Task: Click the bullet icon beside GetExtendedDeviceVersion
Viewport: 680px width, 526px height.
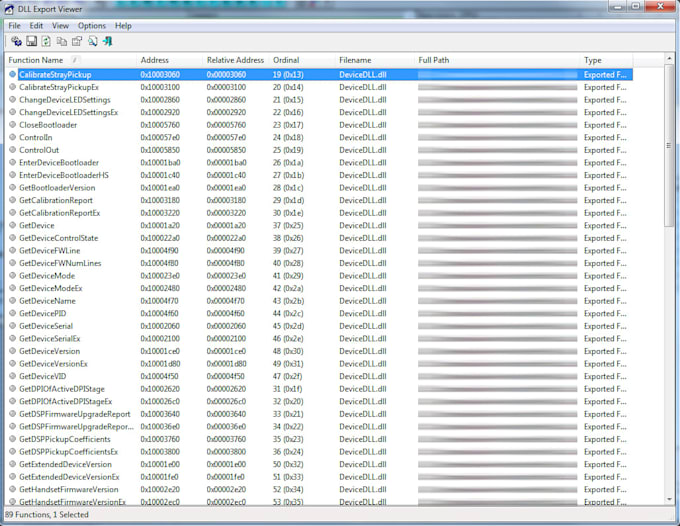Action: coord(13,464)
